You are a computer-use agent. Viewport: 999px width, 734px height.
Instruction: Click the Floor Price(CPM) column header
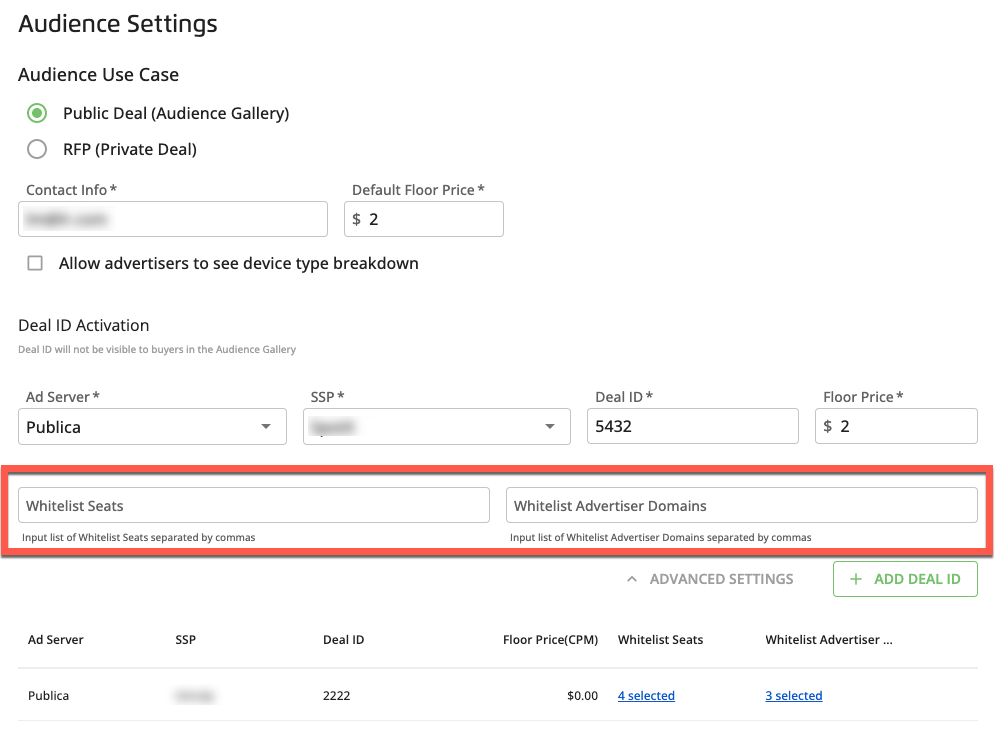(550, 640)
